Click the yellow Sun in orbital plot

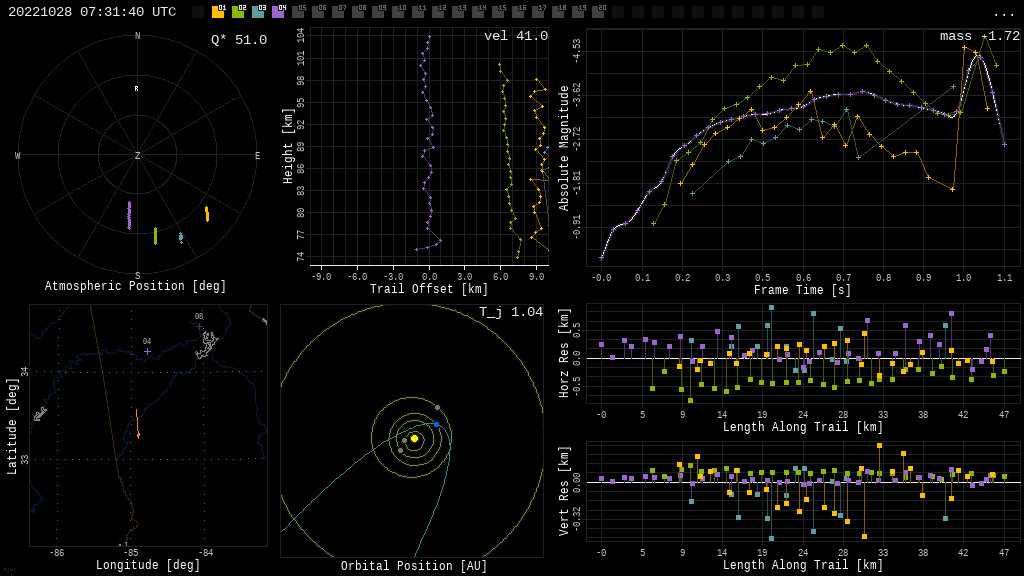pos(414,438)
